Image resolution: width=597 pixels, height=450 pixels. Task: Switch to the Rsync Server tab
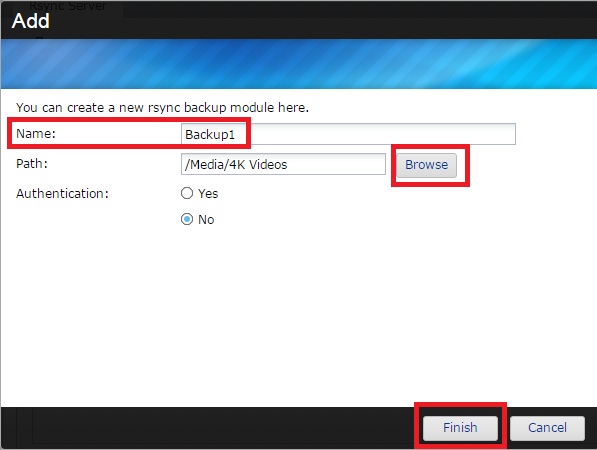(x=68, y=6)
